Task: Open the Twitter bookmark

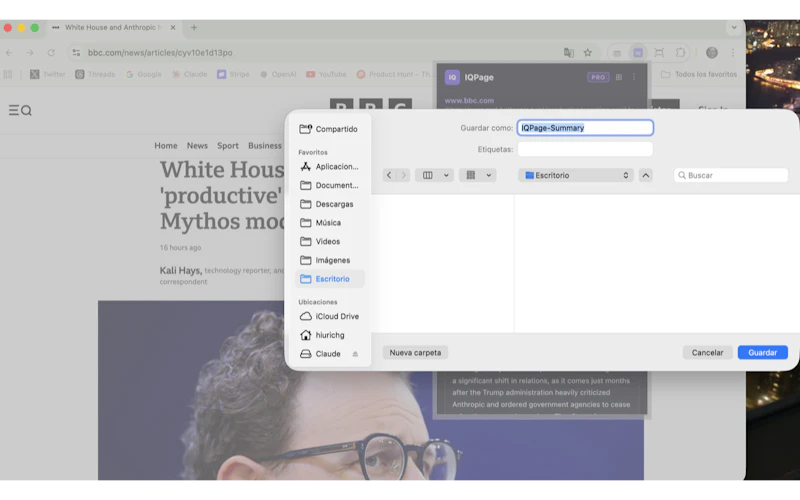Action: [47, 74]
